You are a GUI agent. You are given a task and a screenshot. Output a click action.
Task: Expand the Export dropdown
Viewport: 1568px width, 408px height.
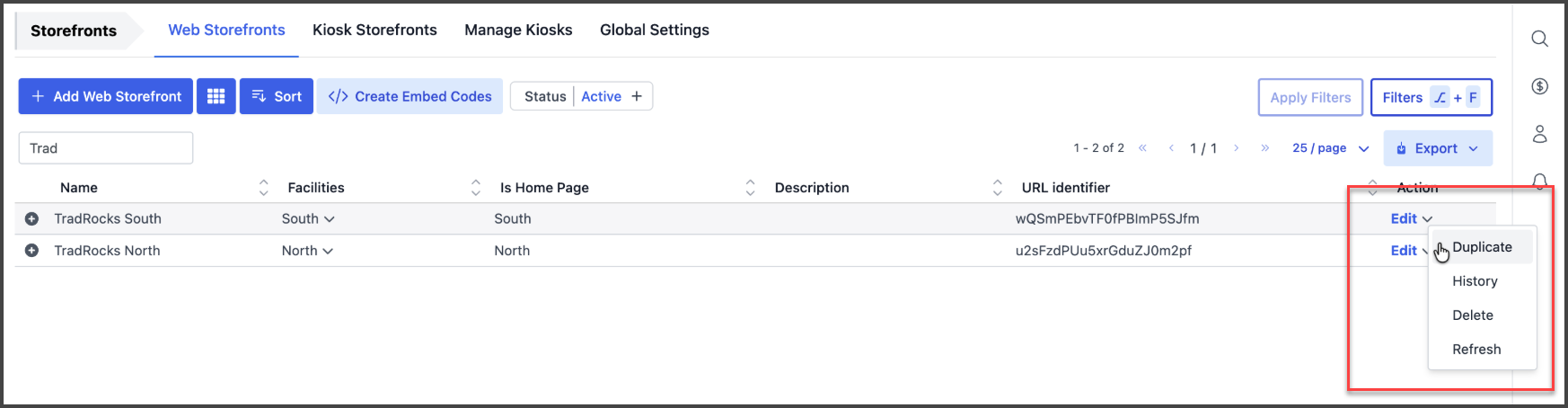1438,148
